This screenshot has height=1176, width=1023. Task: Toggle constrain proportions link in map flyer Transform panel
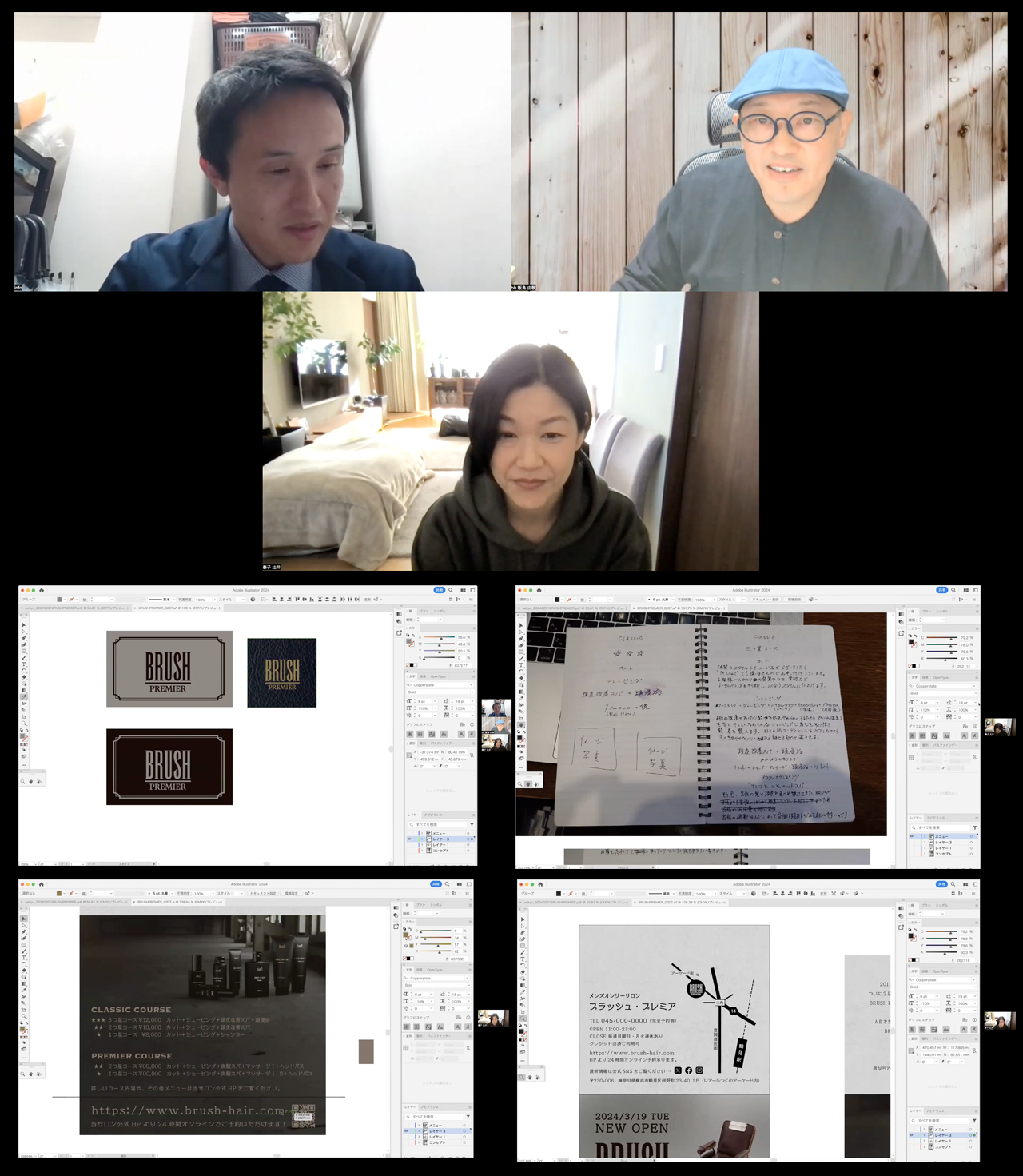point(974,1050)
